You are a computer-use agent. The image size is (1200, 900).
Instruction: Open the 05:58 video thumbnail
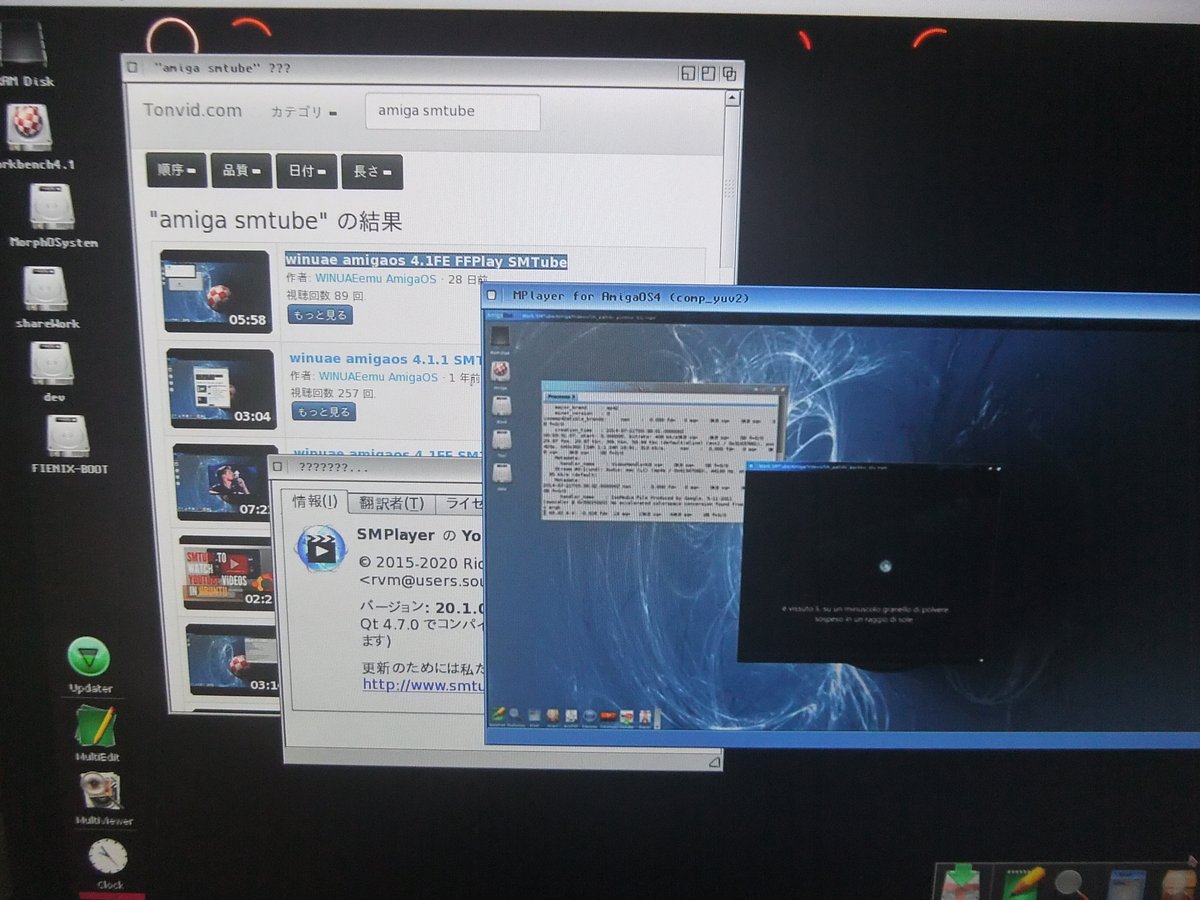tap(216, 291)
